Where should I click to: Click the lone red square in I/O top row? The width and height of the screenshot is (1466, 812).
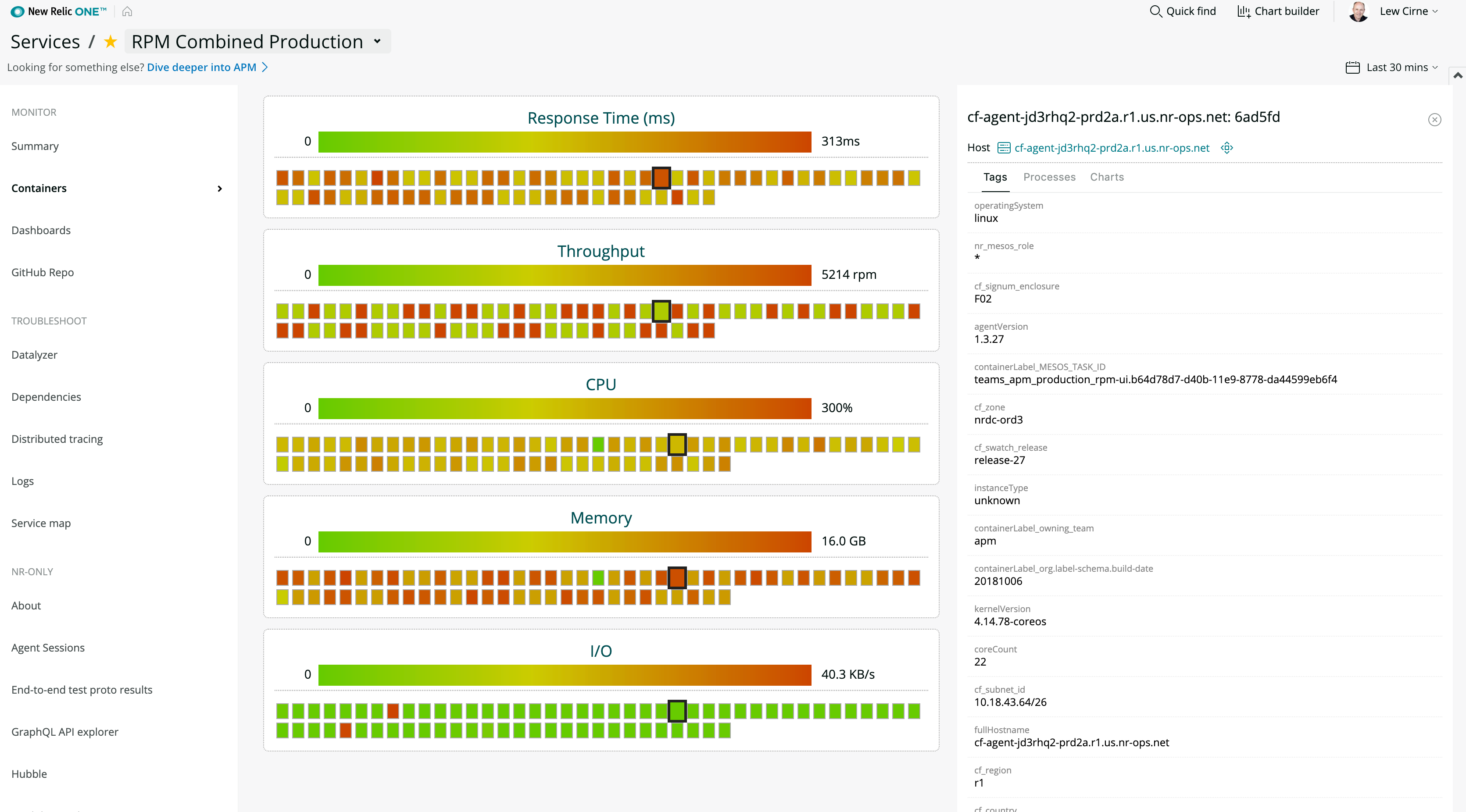pyautogui.click(x=393, y=711)
